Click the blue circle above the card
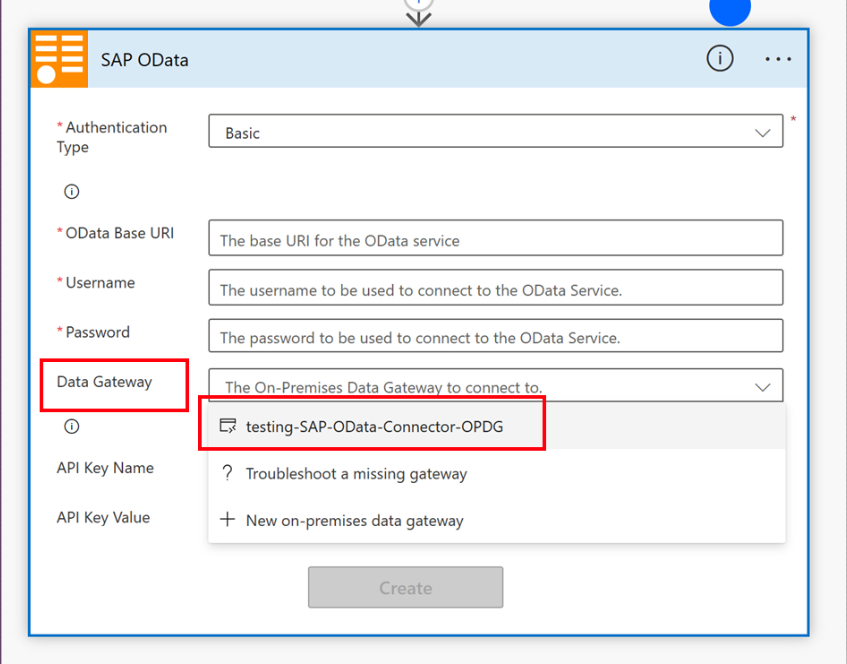 [x=730, y=10]
